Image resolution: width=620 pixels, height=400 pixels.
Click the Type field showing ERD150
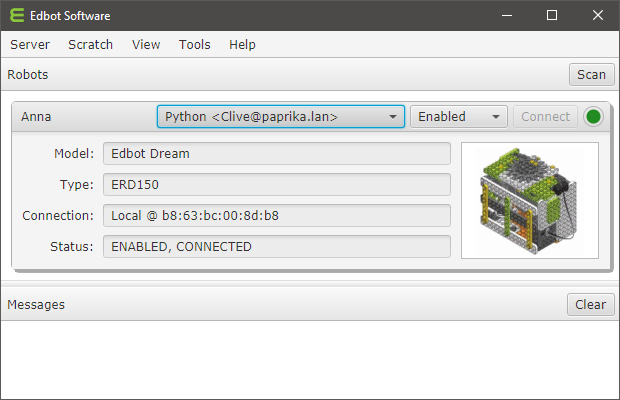coord(277,185)
